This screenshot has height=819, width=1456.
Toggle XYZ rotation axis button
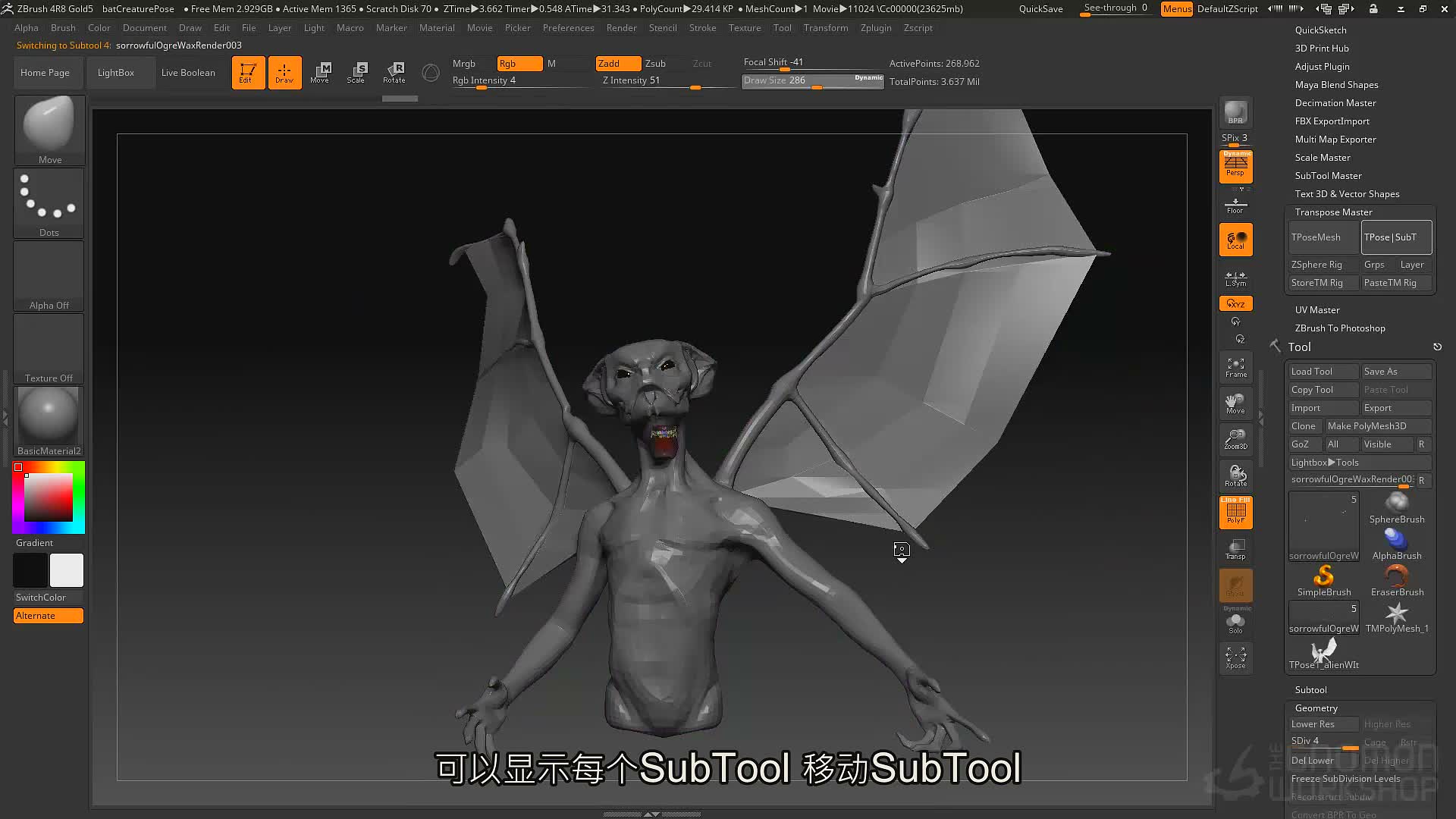(x=1235, y=303)
